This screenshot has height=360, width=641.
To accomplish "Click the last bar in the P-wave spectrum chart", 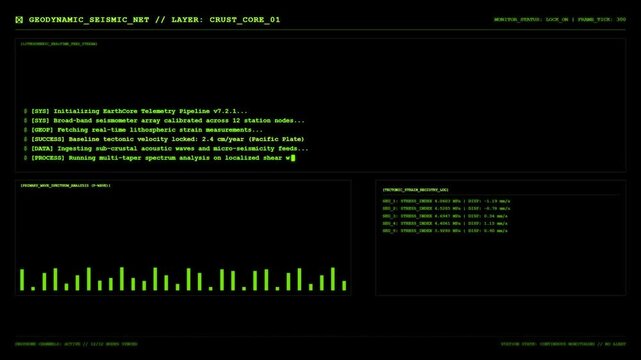I will [x=344, y=286].
